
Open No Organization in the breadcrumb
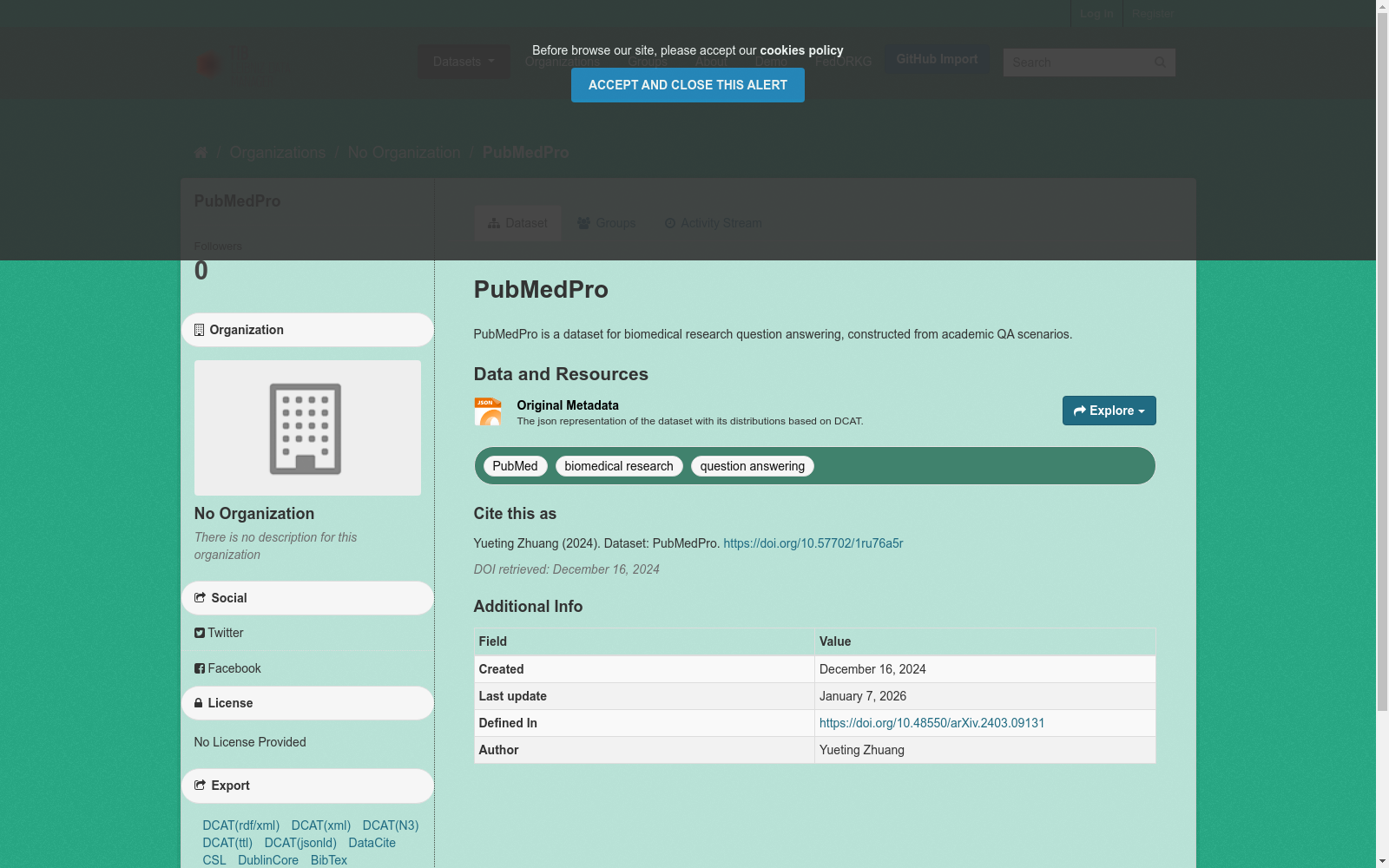pyautogui.click(x=405, y=153)
